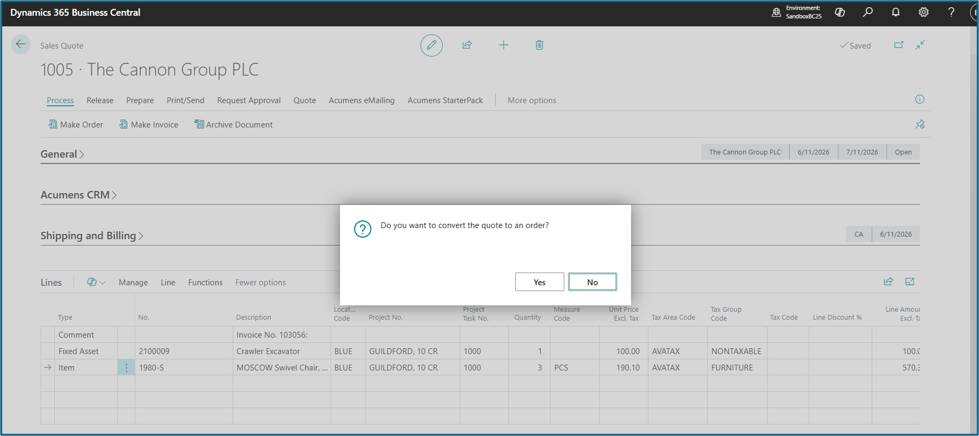979x436 pixels.
Task: Click CA summary in Shipping and Billing
Action: tap(859, 234)
